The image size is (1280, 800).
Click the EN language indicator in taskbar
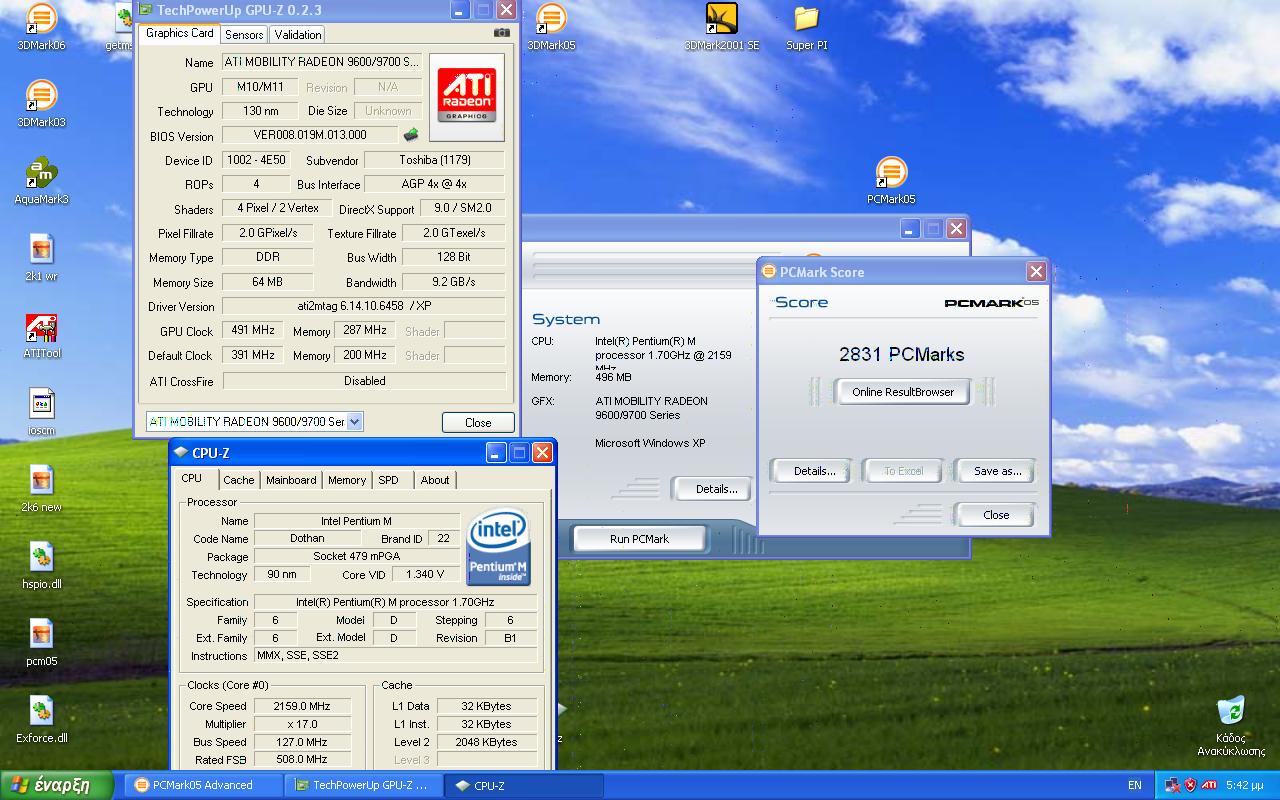pos(1135,785)
